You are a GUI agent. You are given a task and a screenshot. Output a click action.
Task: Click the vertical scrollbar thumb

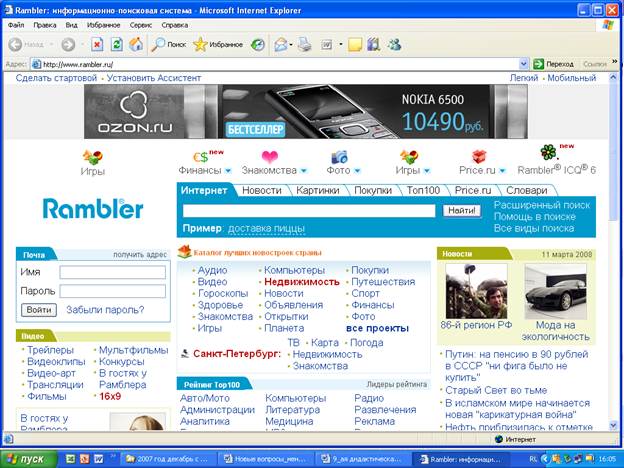click(613, 152)
